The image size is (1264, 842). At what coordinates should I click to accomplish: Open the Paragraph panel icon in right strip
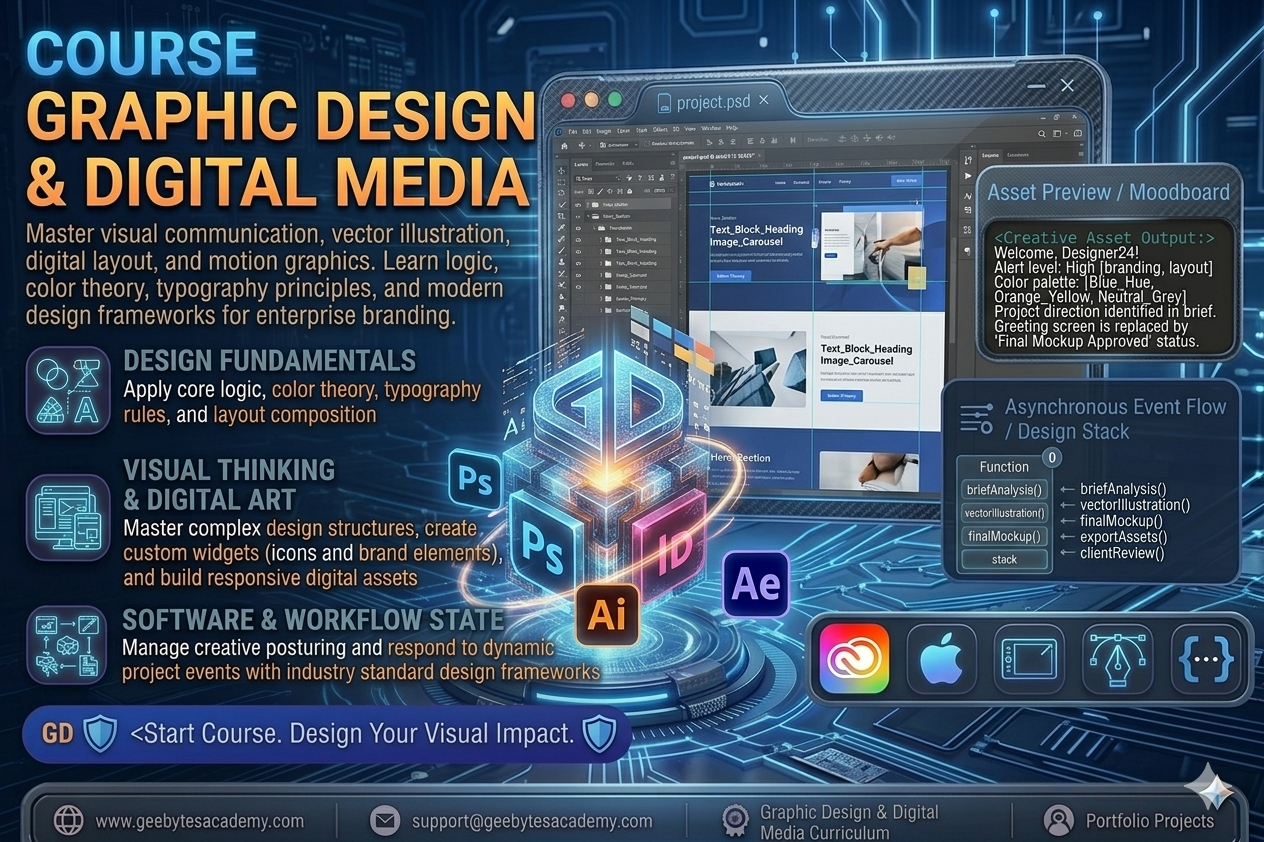coord(967,251)
